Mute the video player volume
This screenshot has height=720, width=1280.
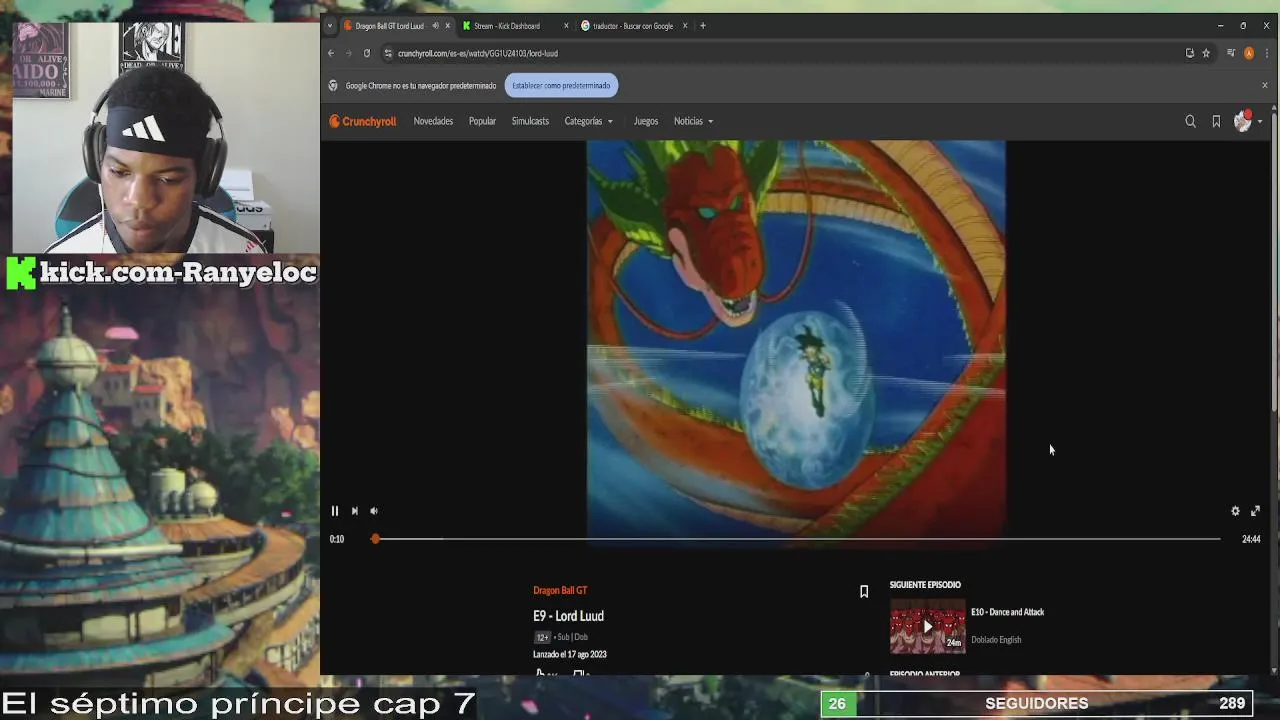click(x=374, y=511)
